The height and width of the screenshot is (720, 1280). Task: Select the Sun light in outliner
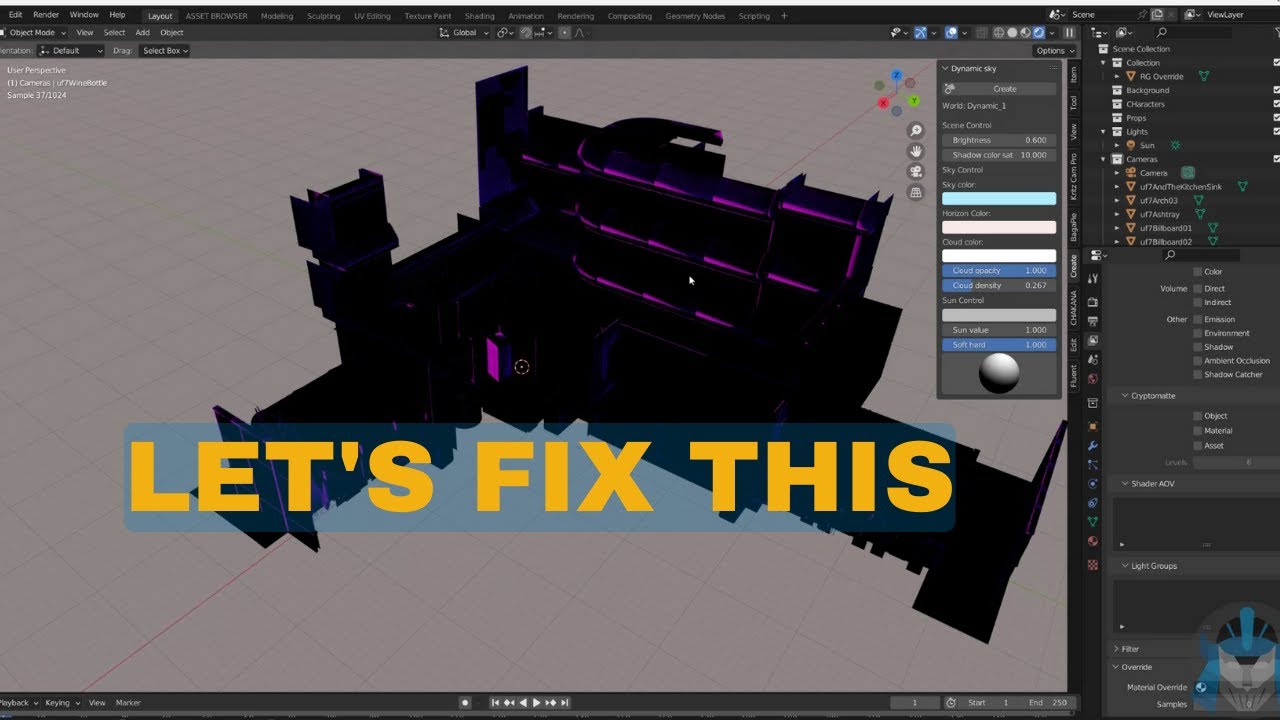coord(1147,145)
